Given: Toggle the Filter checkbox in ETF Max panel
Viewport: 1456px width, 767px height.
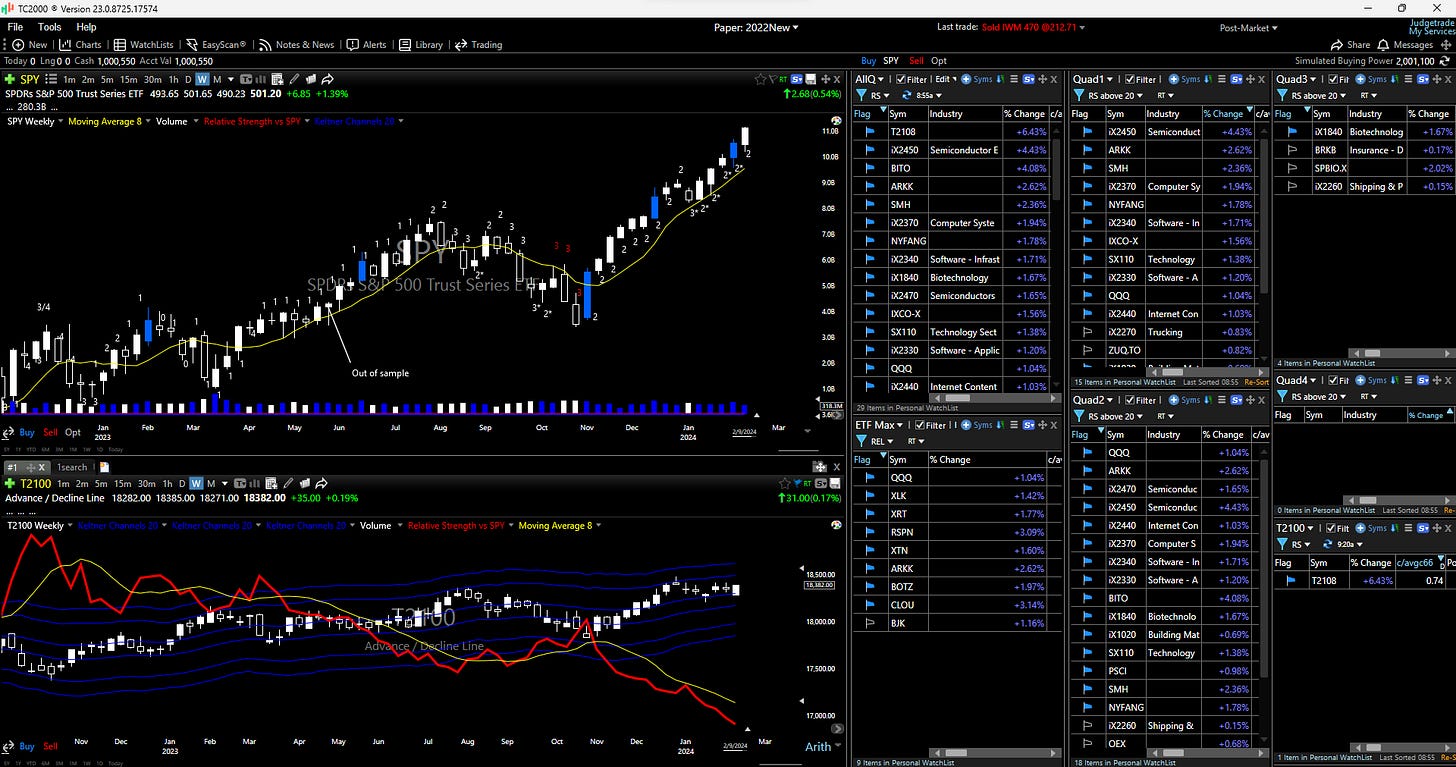Looking at the screenshot, I should pyautogui.click(x=920, y=425).
